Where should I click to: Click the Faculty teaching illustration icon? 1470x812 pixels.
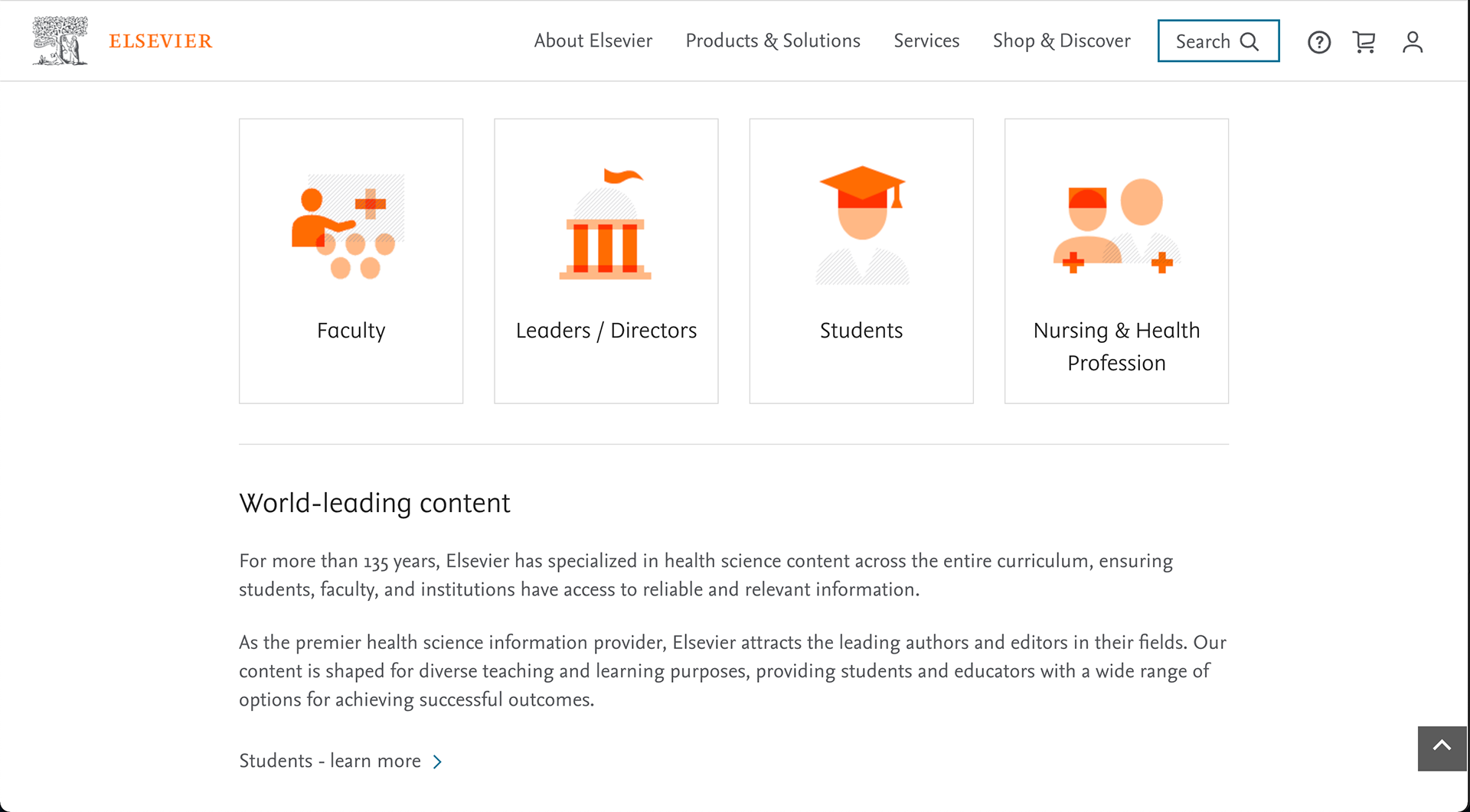click(x=349, y=226)
